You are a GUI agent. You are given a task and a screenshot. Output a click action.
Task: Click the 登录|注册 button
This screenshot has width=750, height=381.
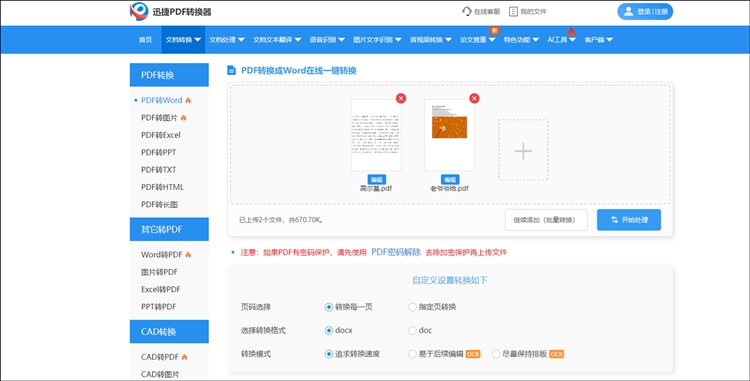click(x=645, y=11)
